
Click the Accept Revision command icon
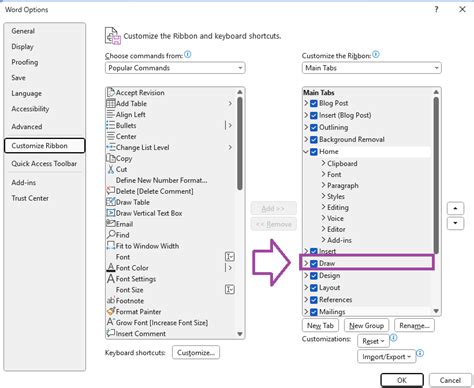click(x=111, y=92)
